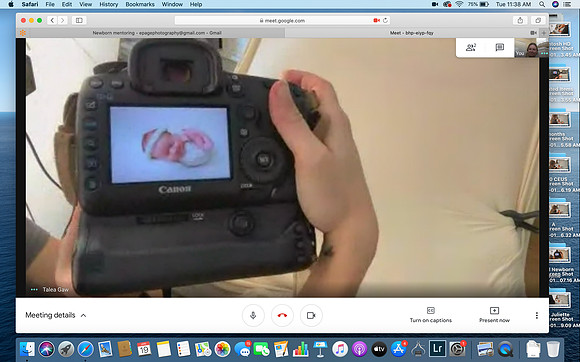Click your self-view video thumbnail
The width and height of the screenshot is (580, 362).
coord(531,48)
